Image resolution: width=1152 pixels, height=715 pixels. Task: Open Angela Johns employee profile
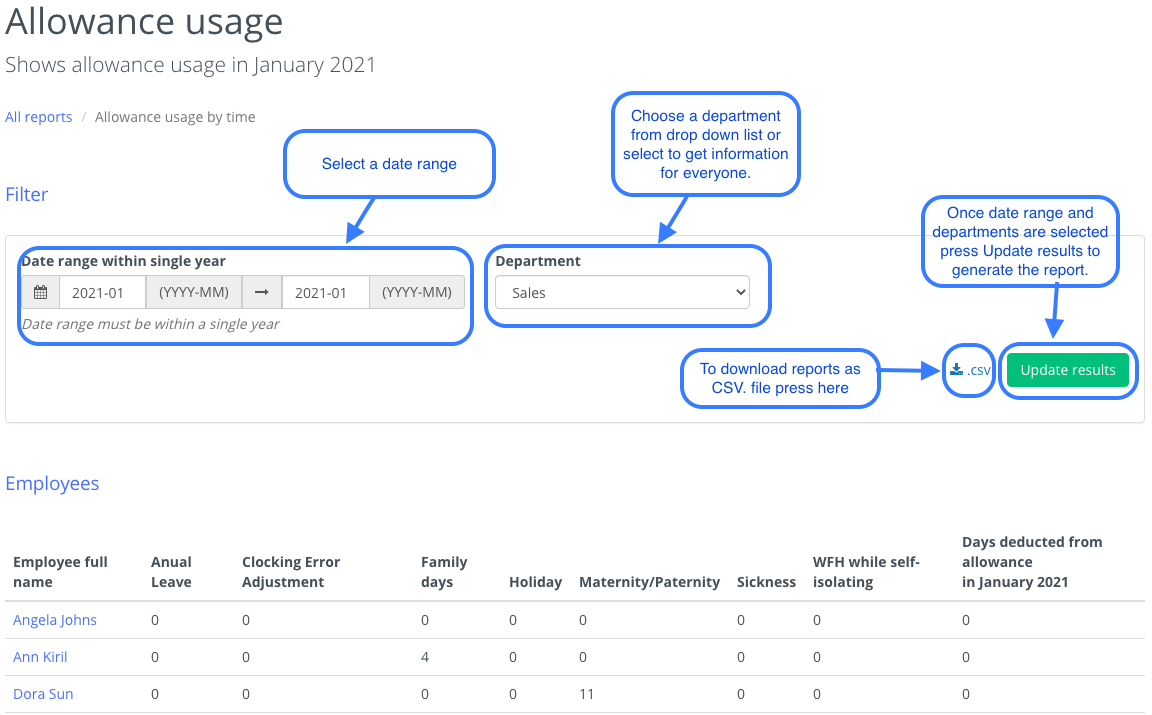[x=54, y=620]
